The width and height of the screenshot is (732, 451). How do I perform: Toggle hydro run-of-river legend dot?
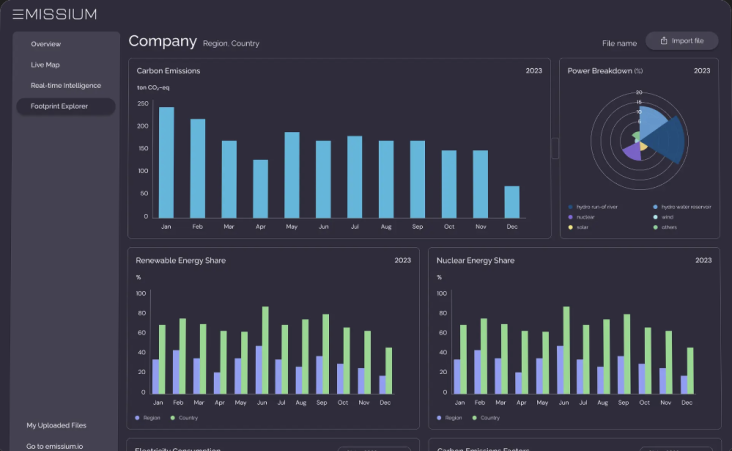571,207
